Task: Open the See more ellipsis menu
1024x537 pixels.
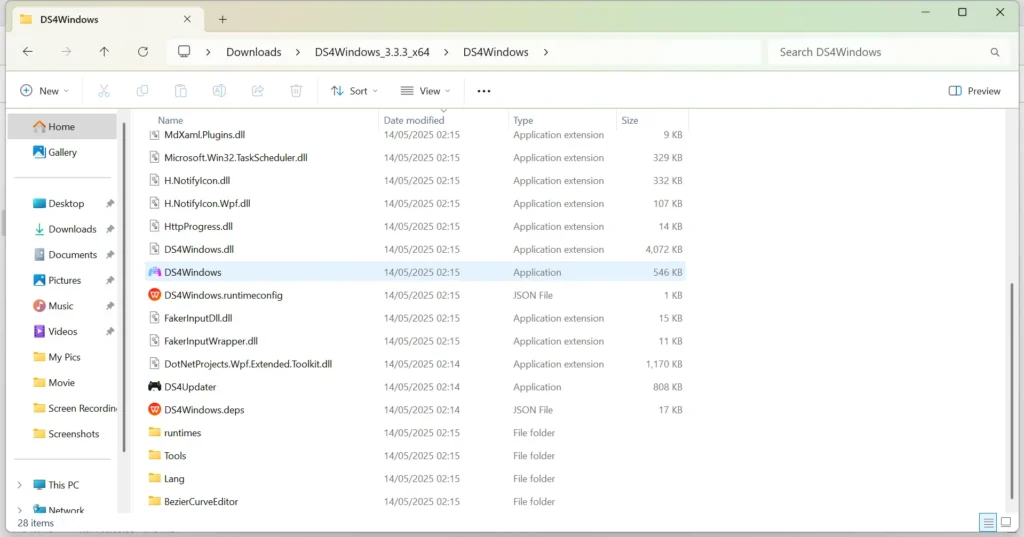Action: (484, 91)
